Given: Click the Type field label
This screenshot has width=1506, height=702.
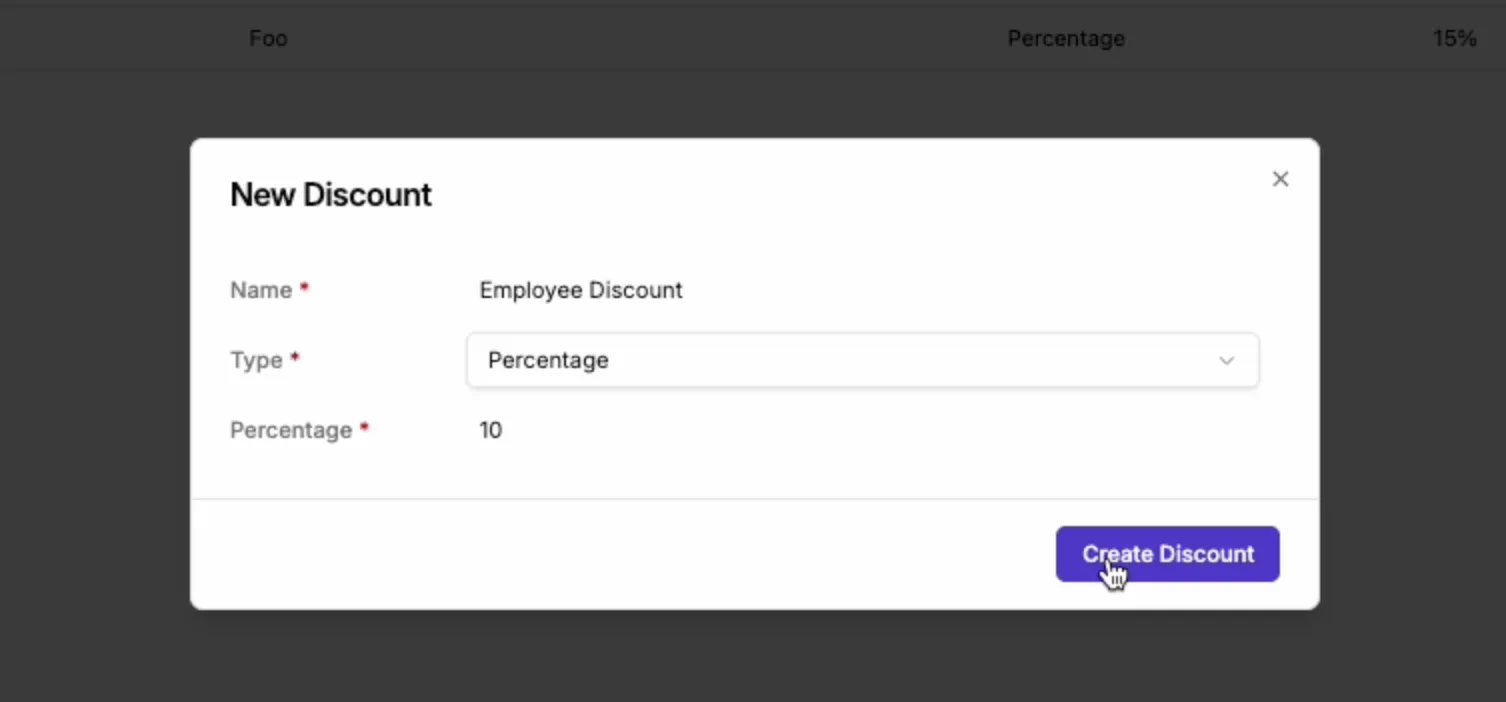Looking at the screenshot, I should [x=256, y=360].
